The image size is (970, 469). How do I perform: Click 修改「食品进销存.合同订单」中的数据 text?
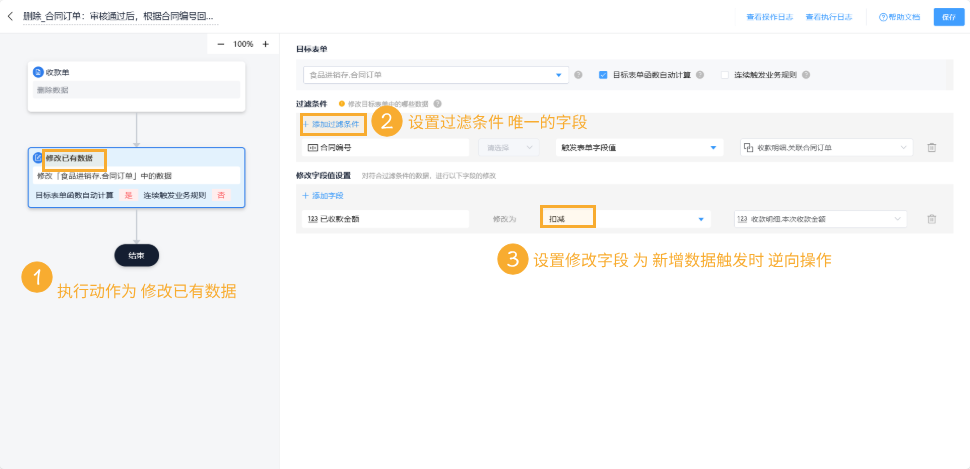pyautogui.click(x=104, y=176)
